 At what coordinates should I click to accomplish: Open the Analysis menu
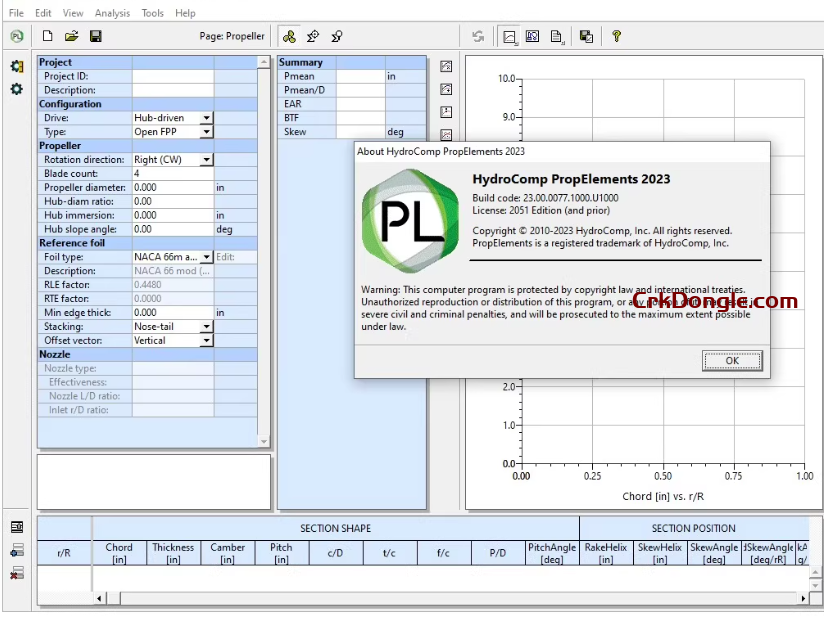click(x=111, y=13)
